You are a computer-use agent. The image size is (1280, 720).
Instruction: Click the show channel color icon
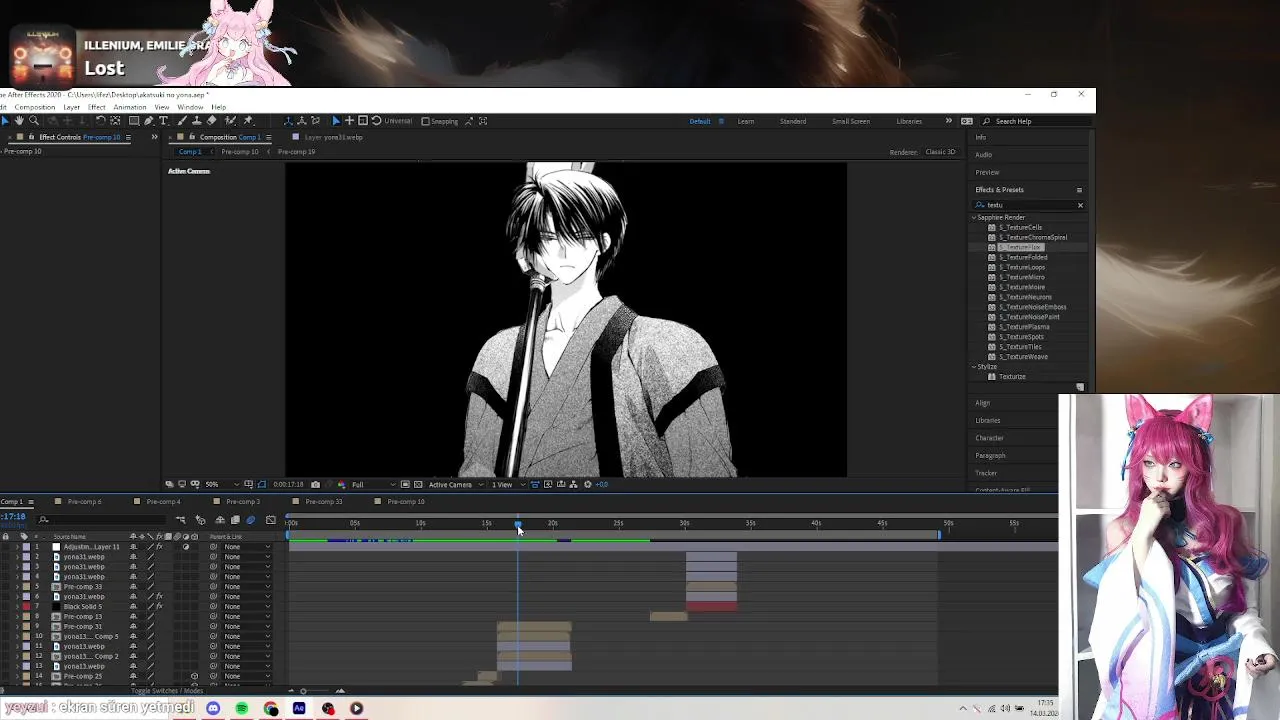(342, 485)
